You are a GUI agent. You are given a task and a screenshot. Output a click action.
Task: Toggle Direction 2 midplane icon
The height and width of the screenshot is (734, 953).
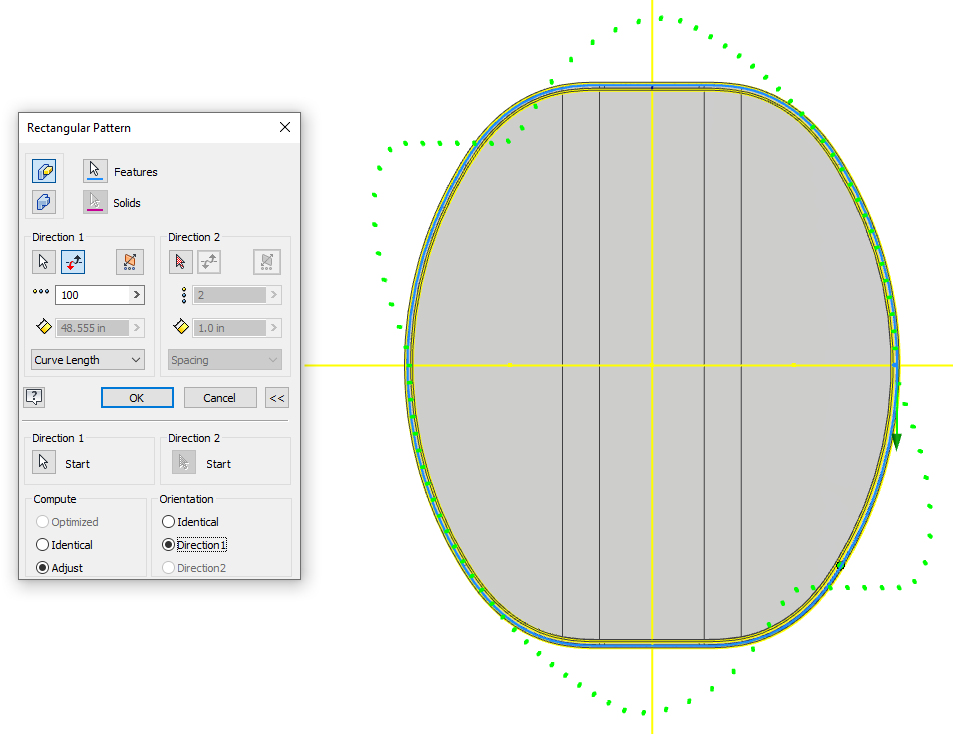[x=267, y=262]
